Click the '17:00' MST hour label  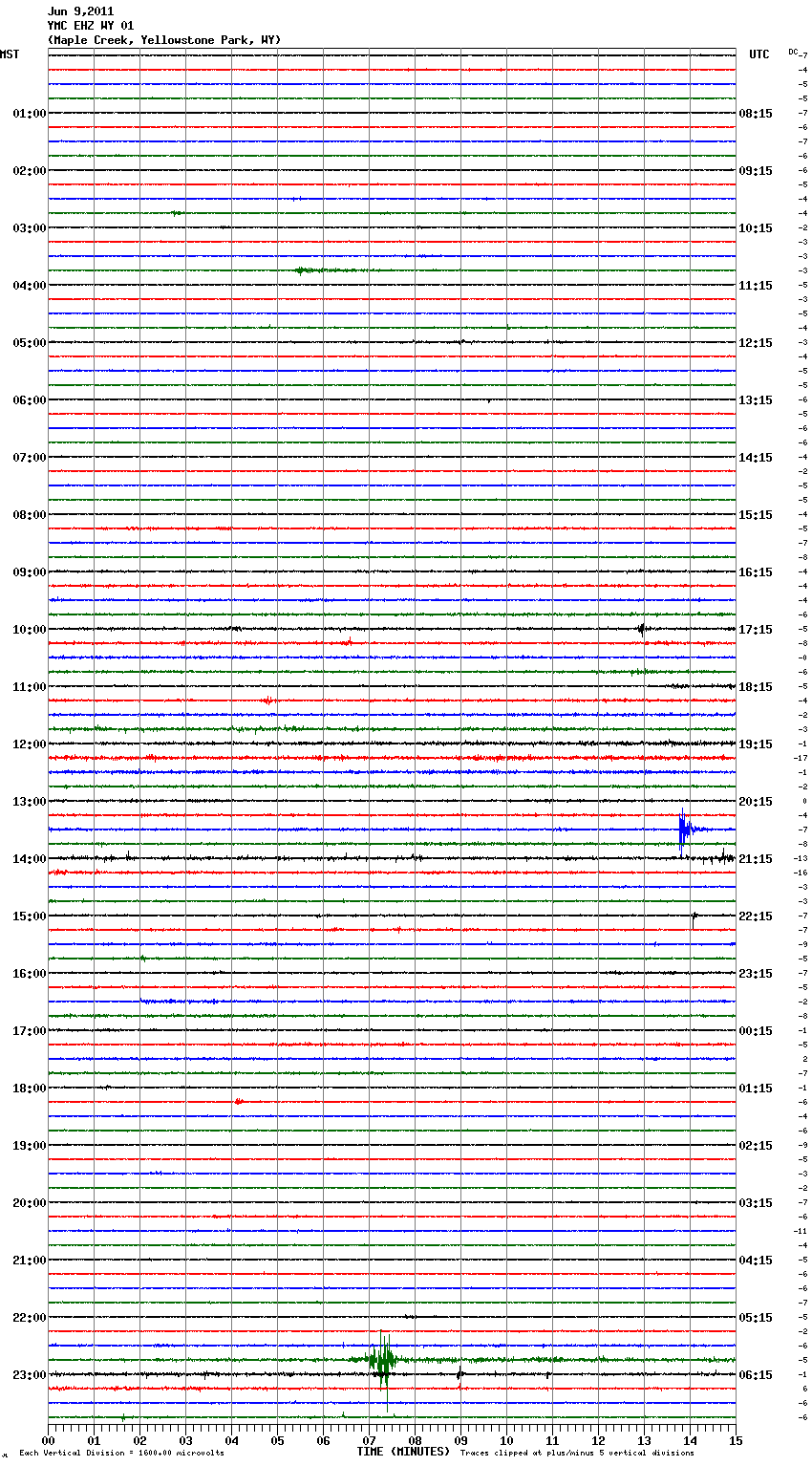click(30, 1031)
